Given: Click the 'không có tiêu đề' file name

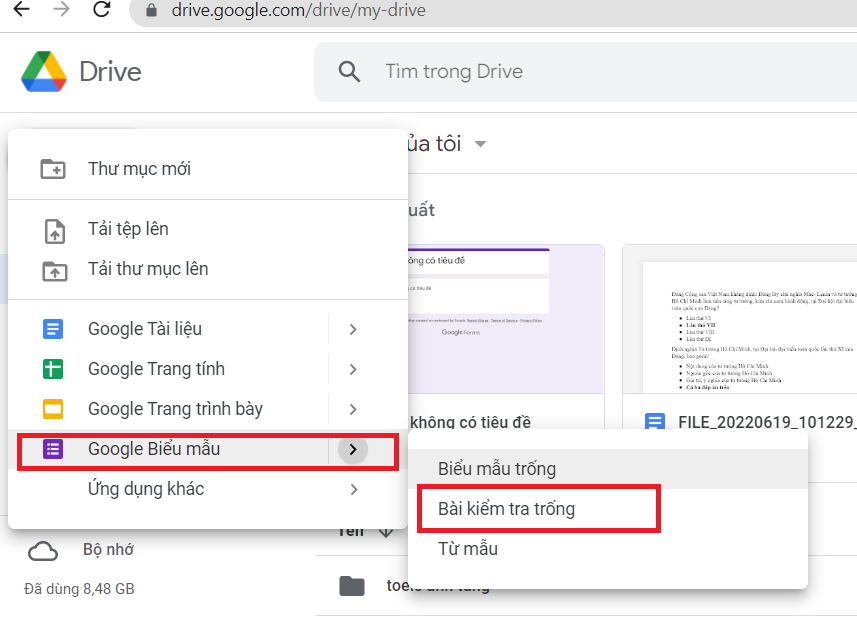Looking at the screenshot, I should coord(471,422).
